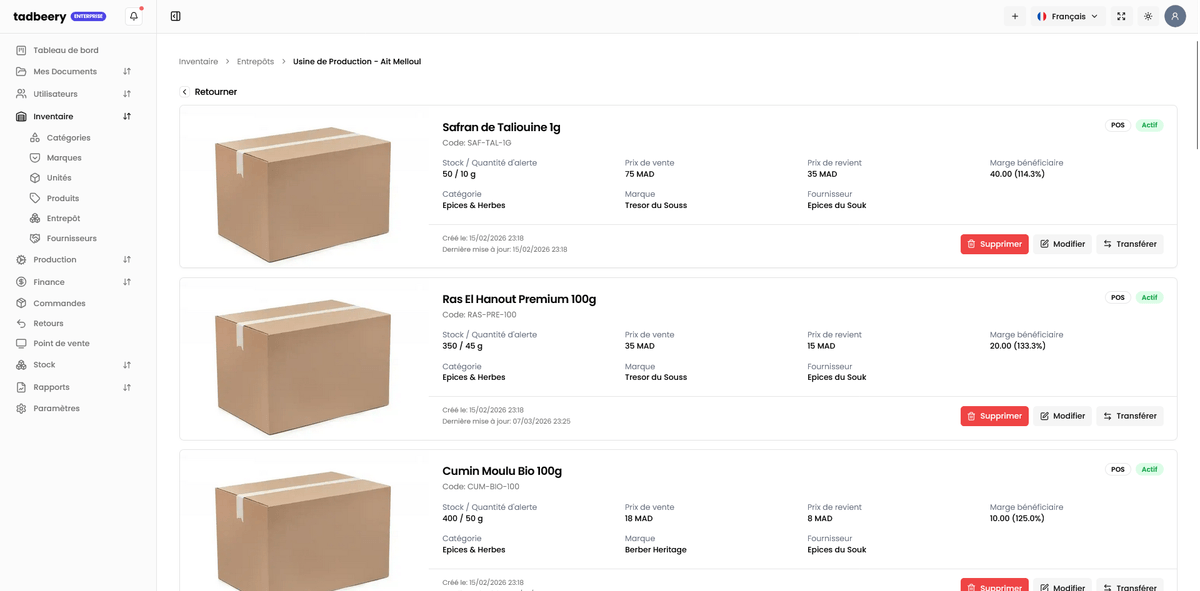
Task: Open the Français language dropdown
Action: click(1068, 16)
